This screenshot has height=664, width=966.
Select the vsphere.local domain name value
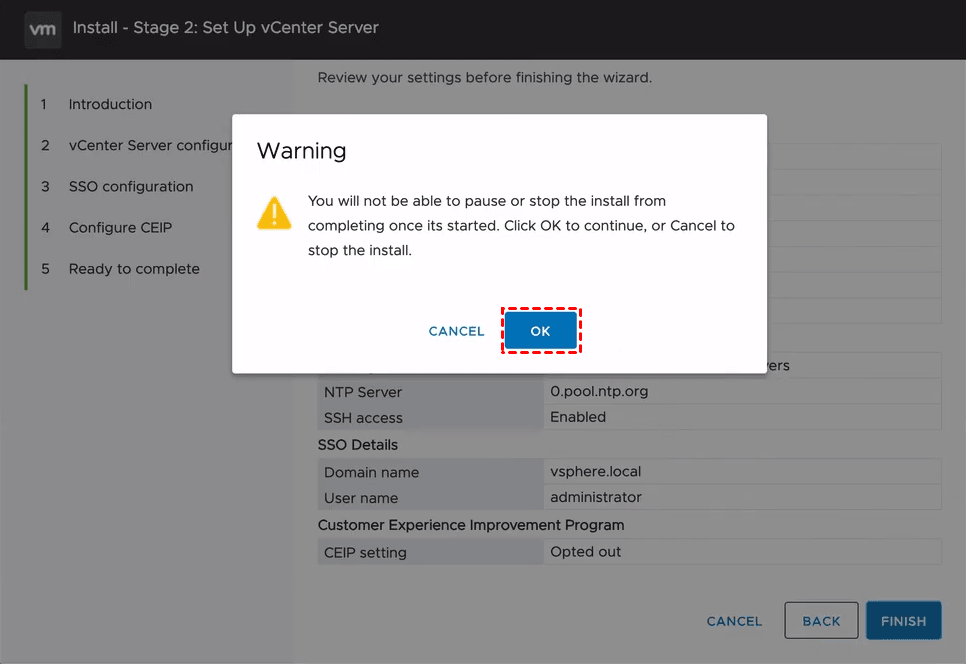pos(597,471)
